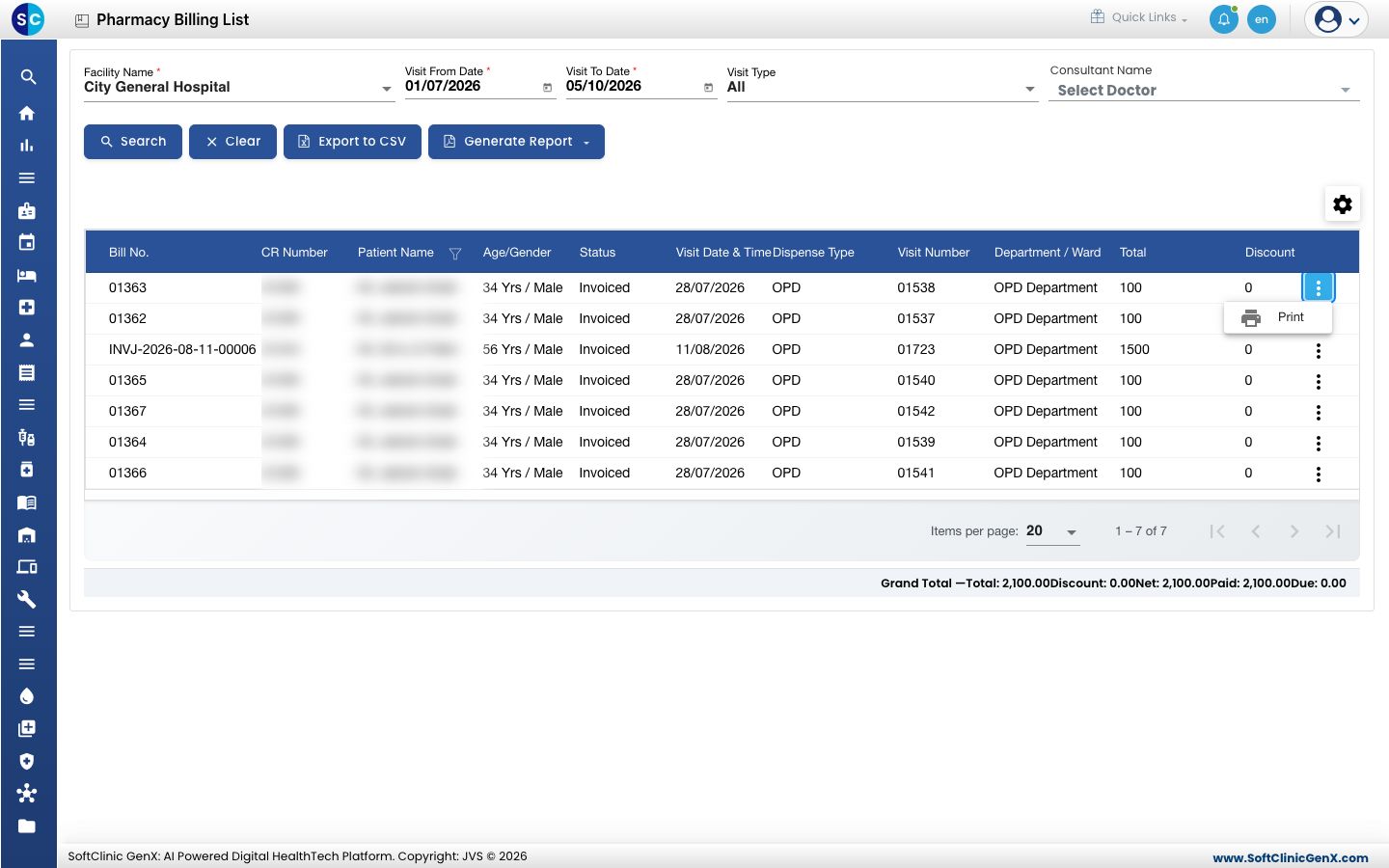Open the calendar icon in sidebar
The width and height of the screenshot is (1389, 868).
pos(27,242)
